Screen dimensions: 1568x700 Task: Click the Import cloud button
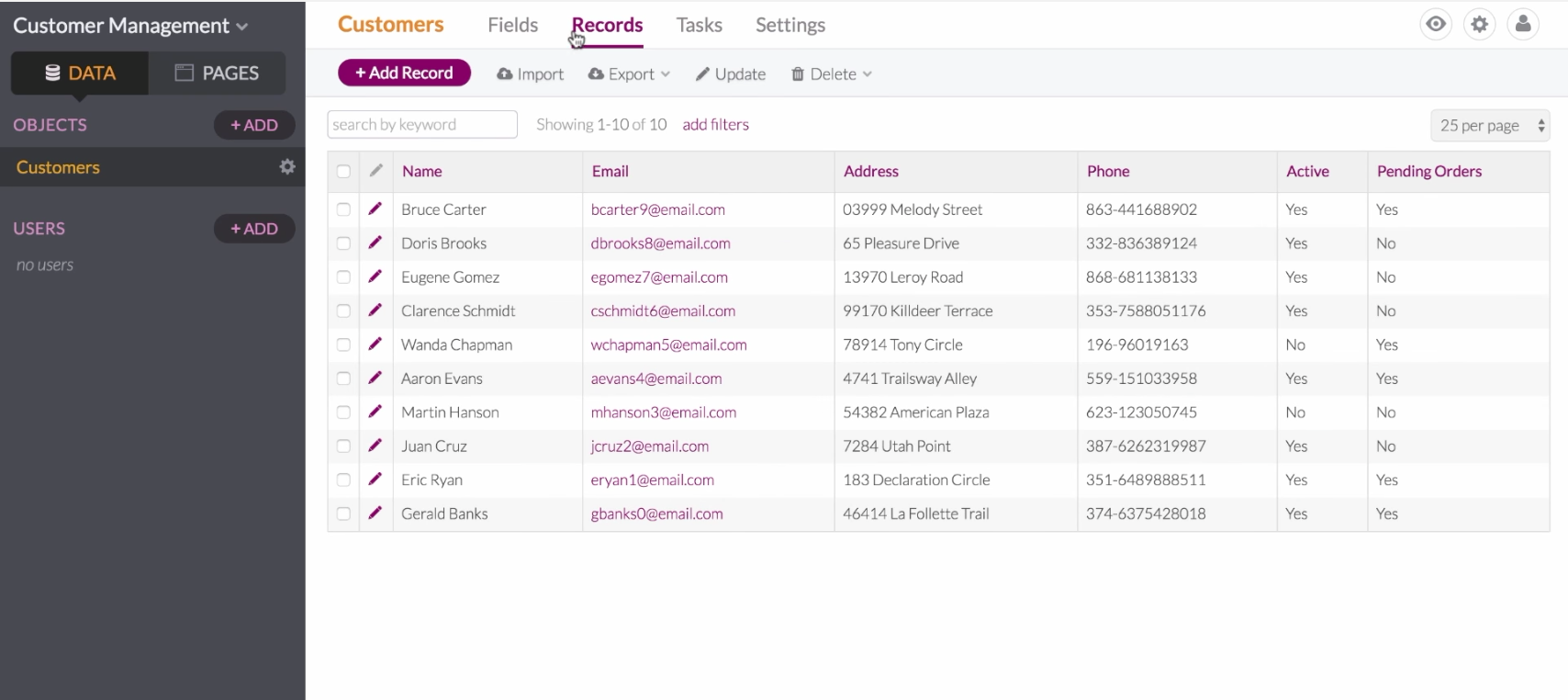coord(531,74)
